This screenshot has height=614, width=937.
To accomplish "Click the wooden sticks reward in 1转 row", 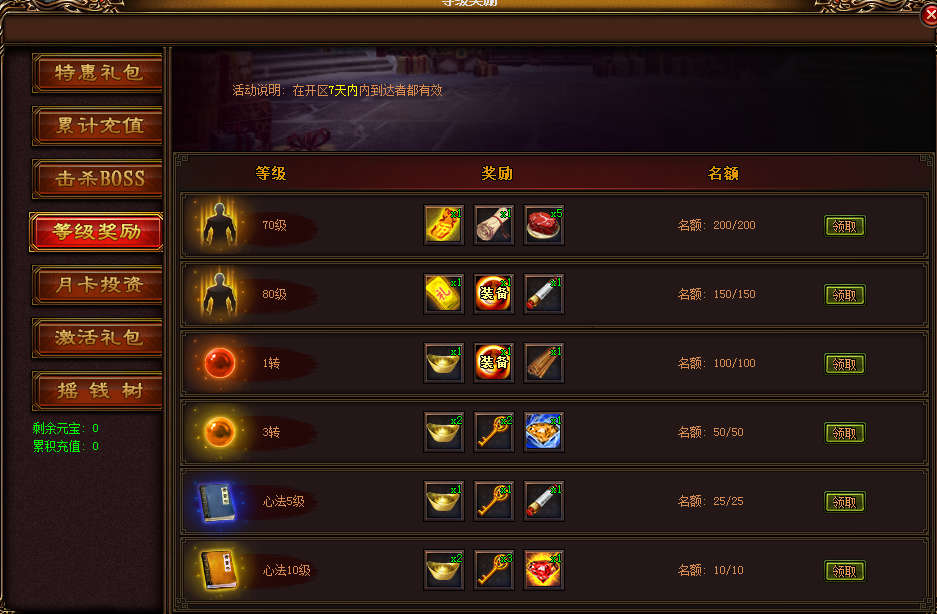I will (x=544, y=363).
